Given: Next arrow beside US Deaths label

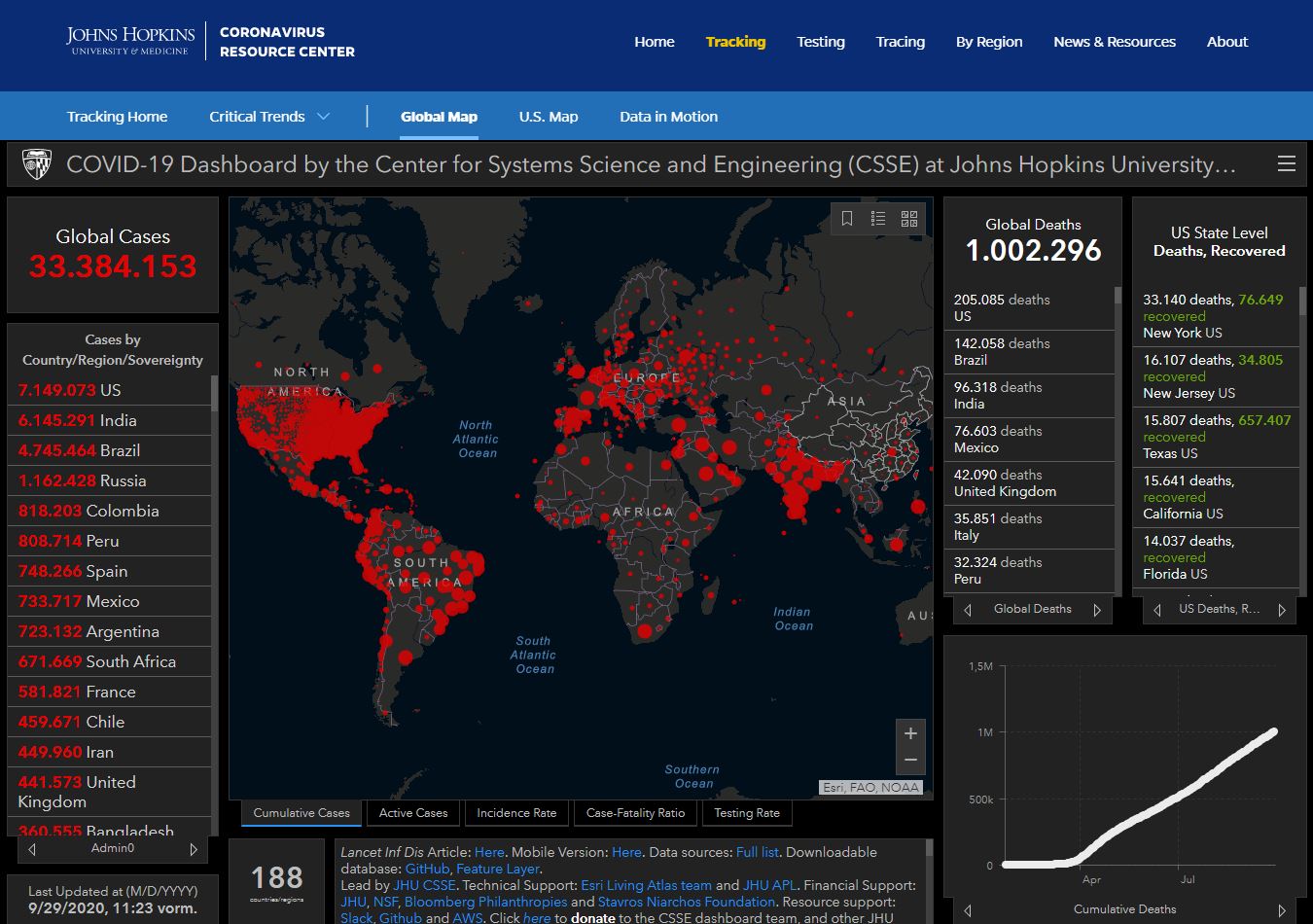Looking at the screenshot, I should [x=1282, y=610].
